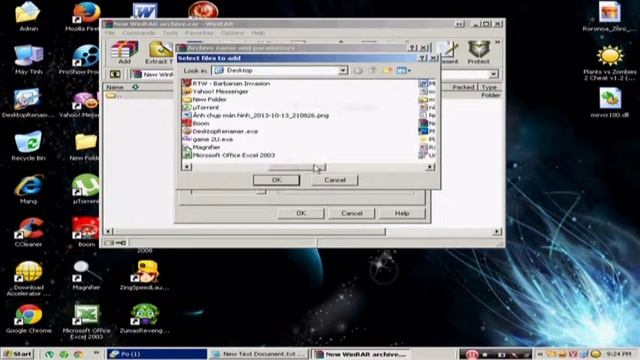Open the Help menu in WinRAR
This screenshot has height=360, width=640.
[x=258, y=33]
